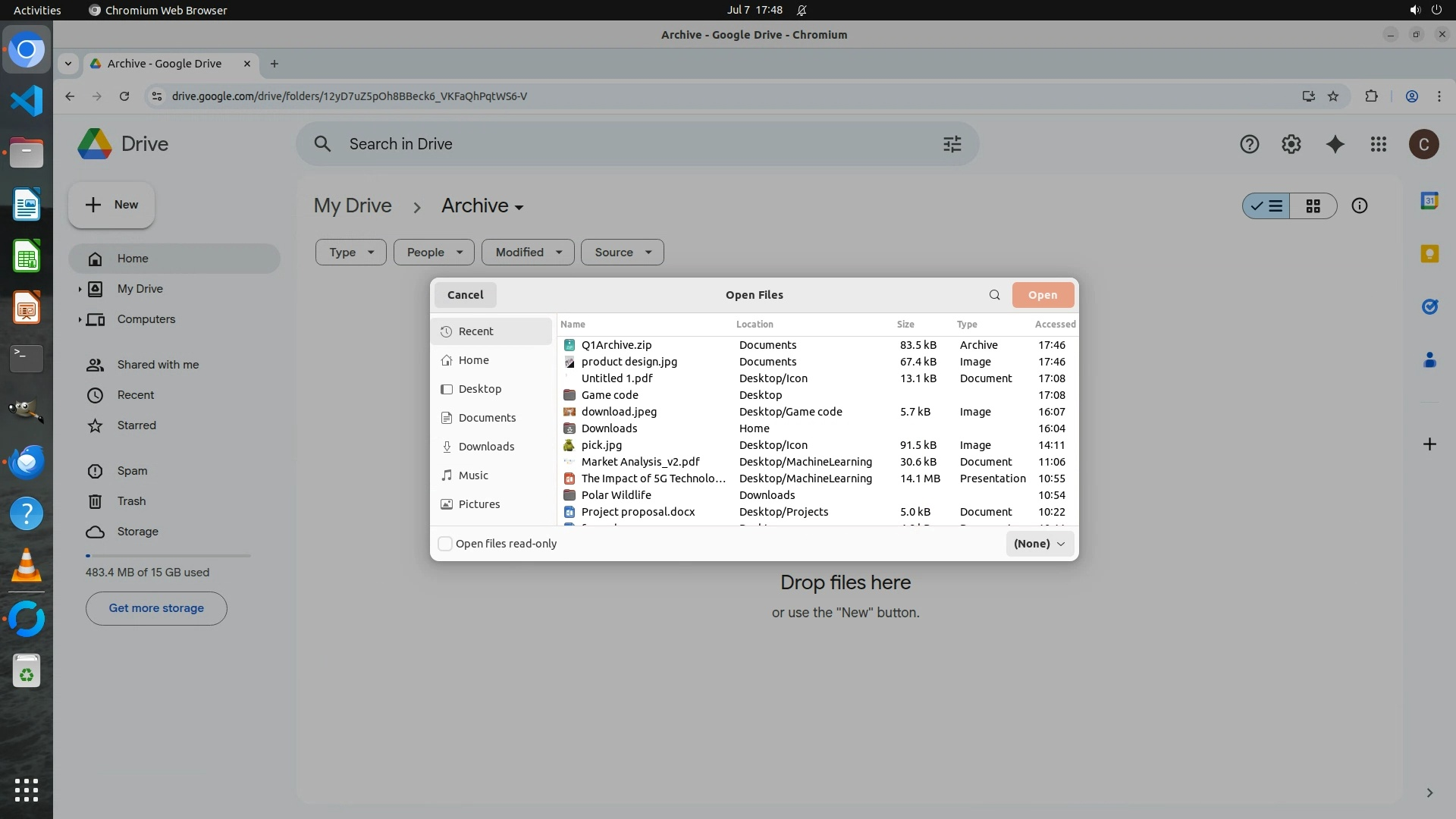This screenshot has width=1456, height=819.
Task: Open Drive advanced search filter options
Action: click(952, 144)
